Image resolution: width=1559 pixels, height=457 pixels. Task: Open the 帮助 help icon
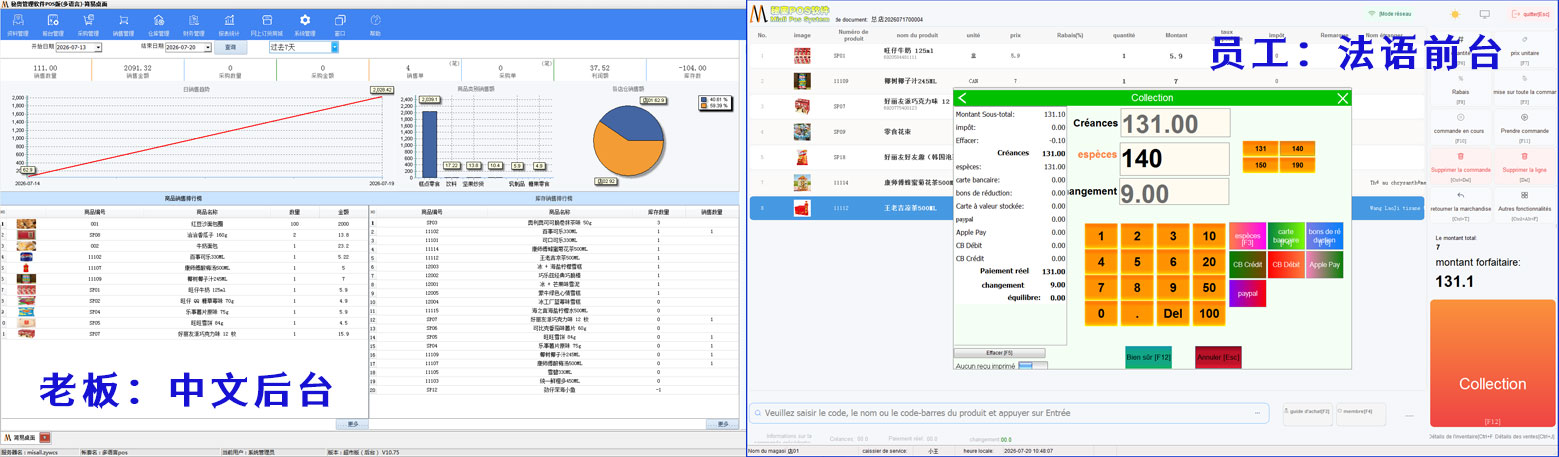tap(375, 23)
